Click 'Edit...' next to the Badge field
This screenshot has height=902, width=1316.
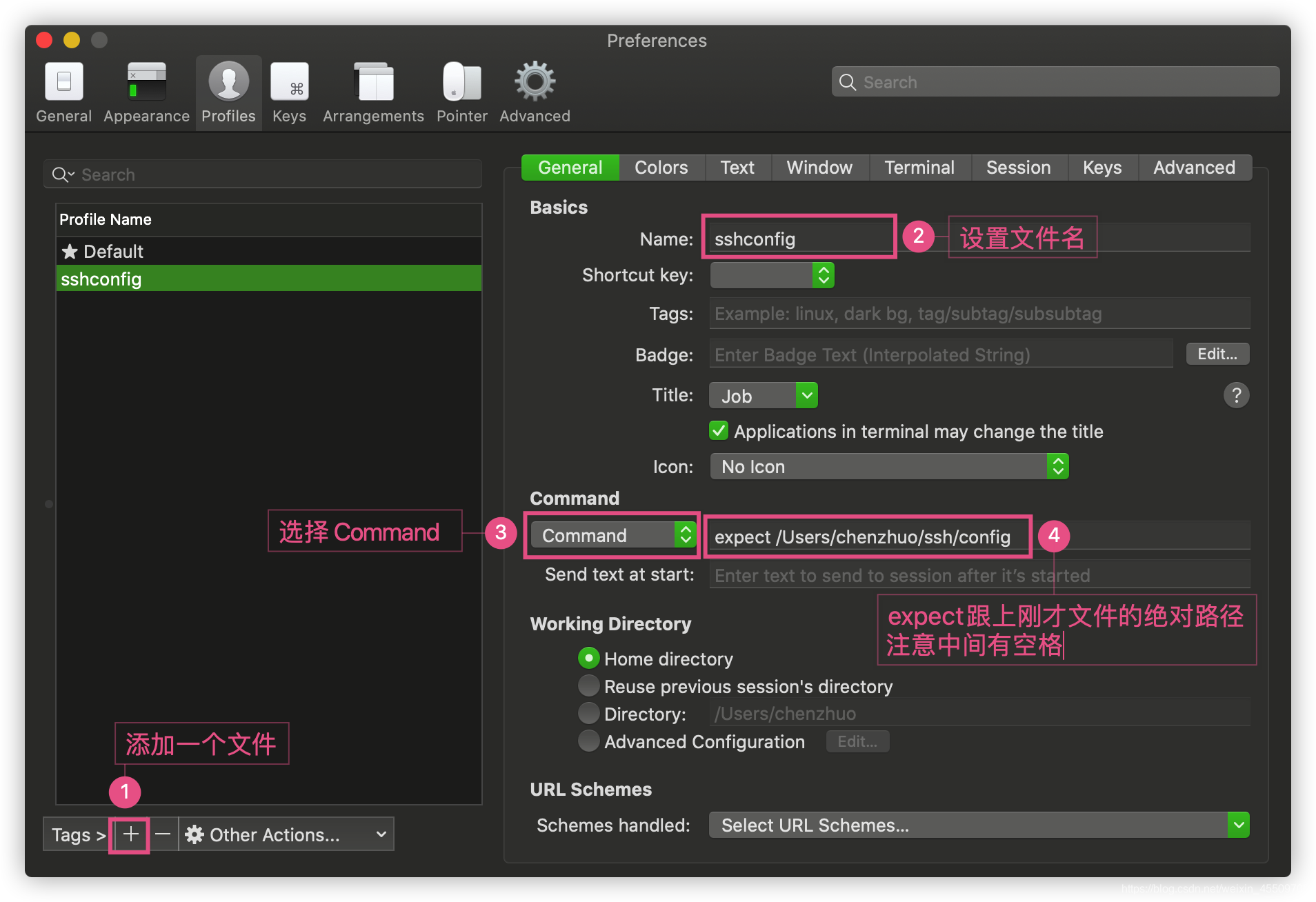[1217, 354]
